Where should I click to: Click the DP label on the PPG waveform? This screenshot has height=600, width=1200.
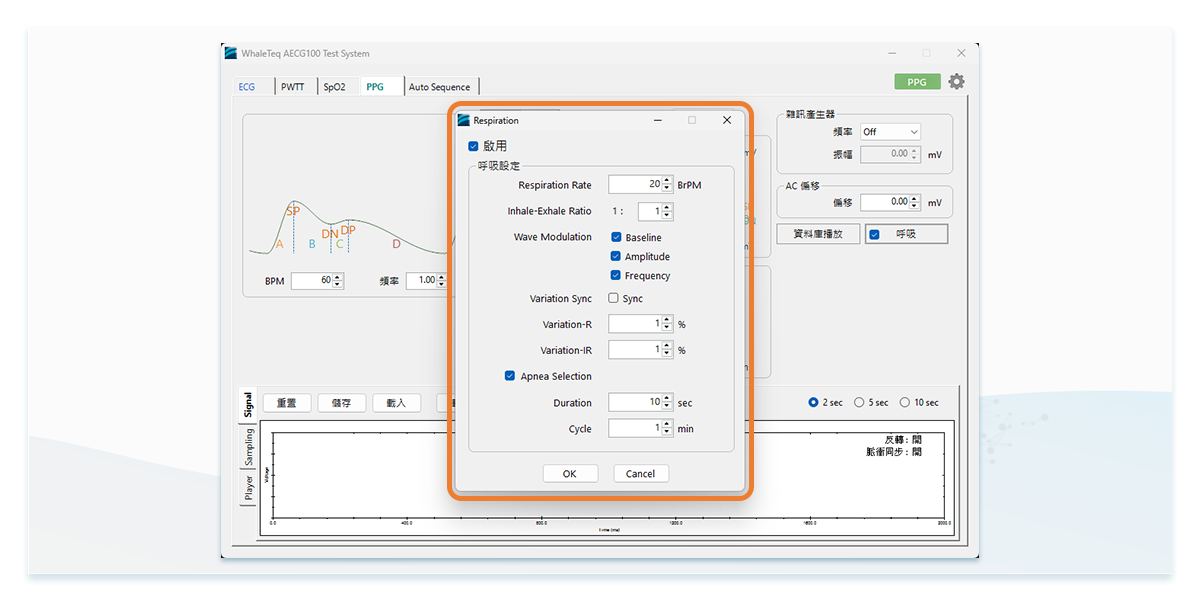tap(348, 229)
